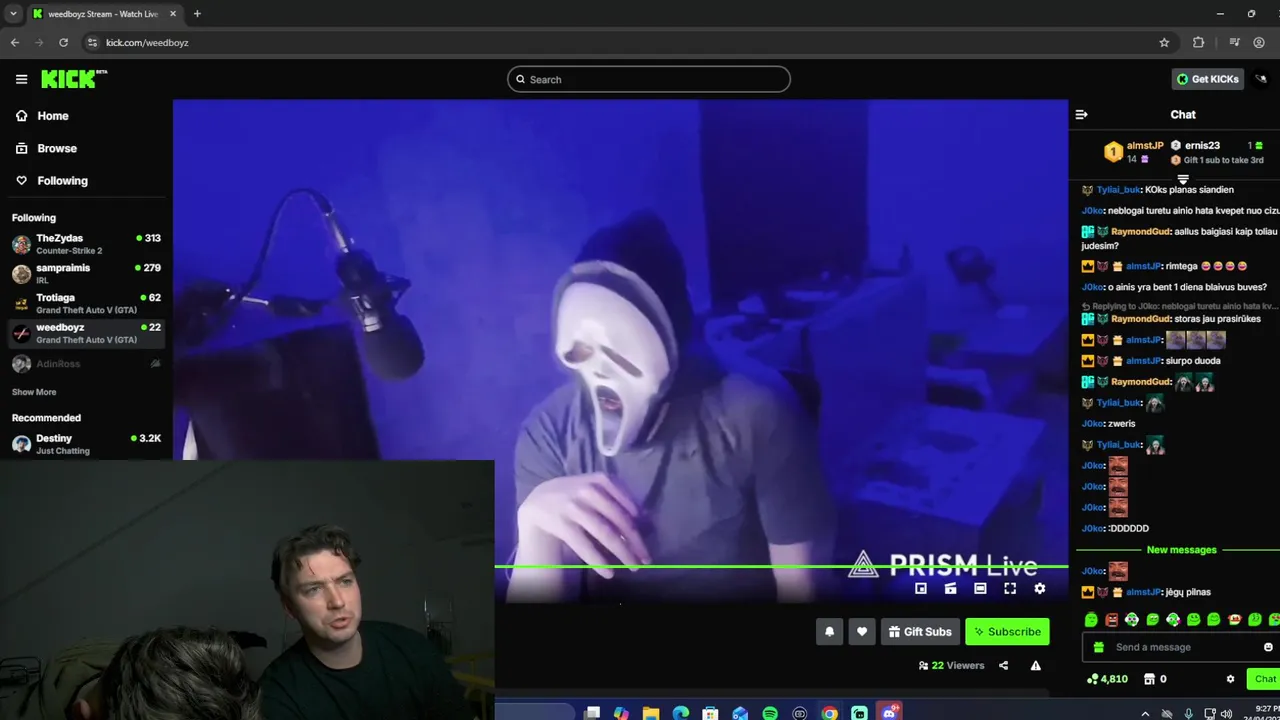Screen dimensions: 1280x720
Task: Toggle theater mode on the video
Action: 980,589
